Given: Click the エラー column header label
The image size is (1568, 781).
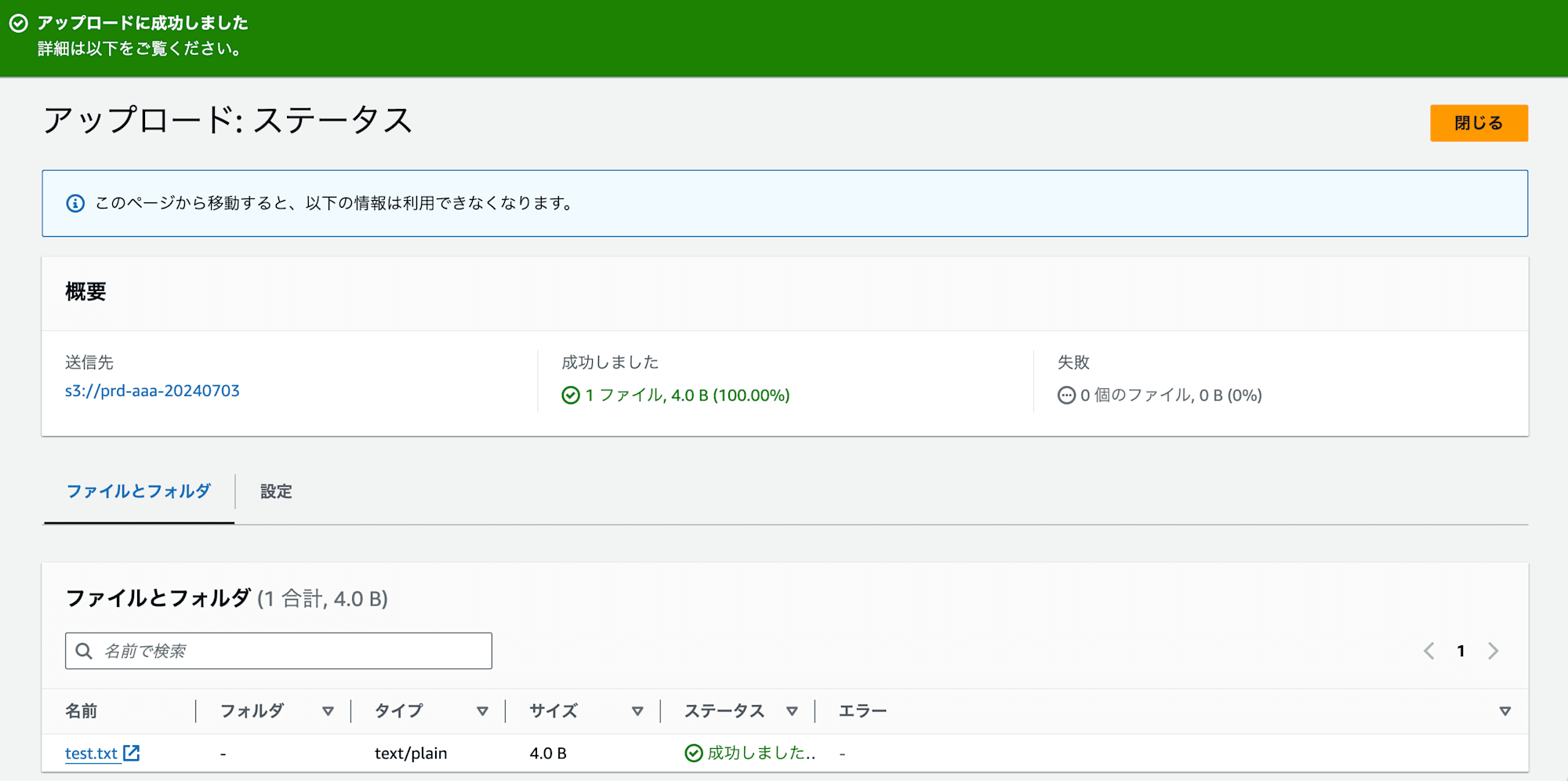Looking at the screenshot, I should pyautogui.click(x=862, y=711).
